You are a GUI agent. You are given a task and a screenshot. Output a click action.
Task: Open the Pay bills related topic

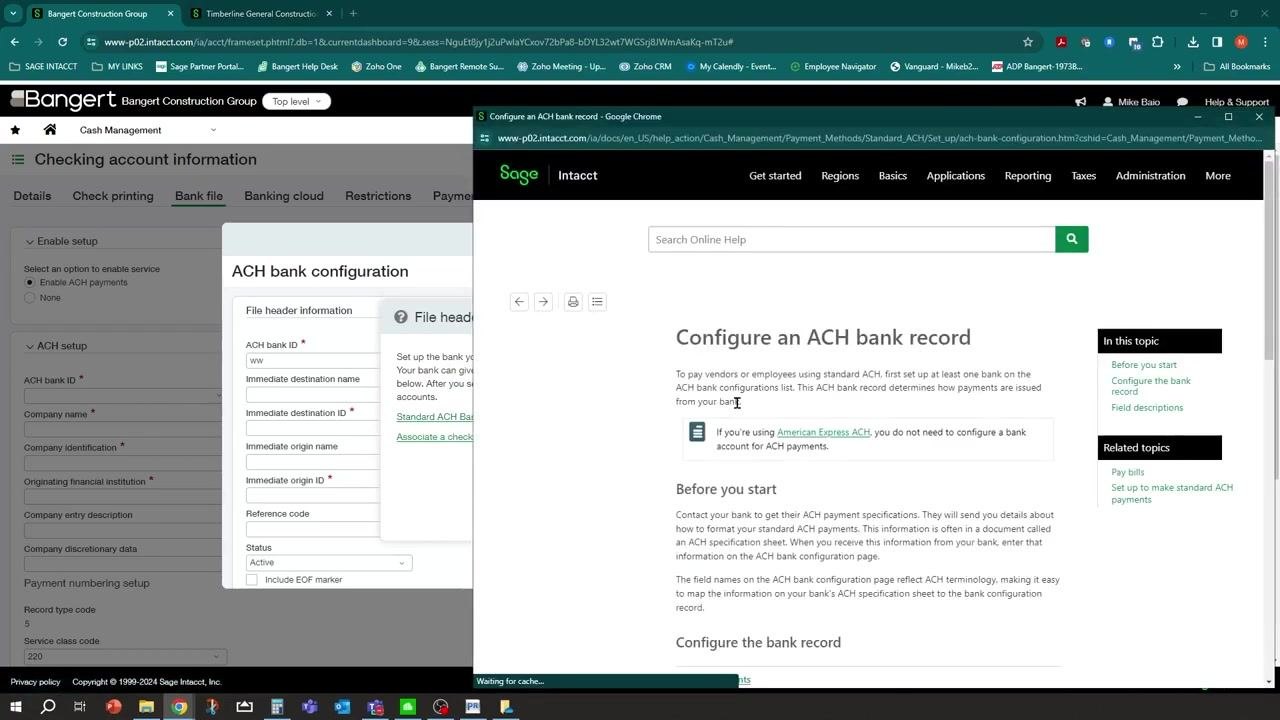pyautogui.click(x=1127, y=472)
